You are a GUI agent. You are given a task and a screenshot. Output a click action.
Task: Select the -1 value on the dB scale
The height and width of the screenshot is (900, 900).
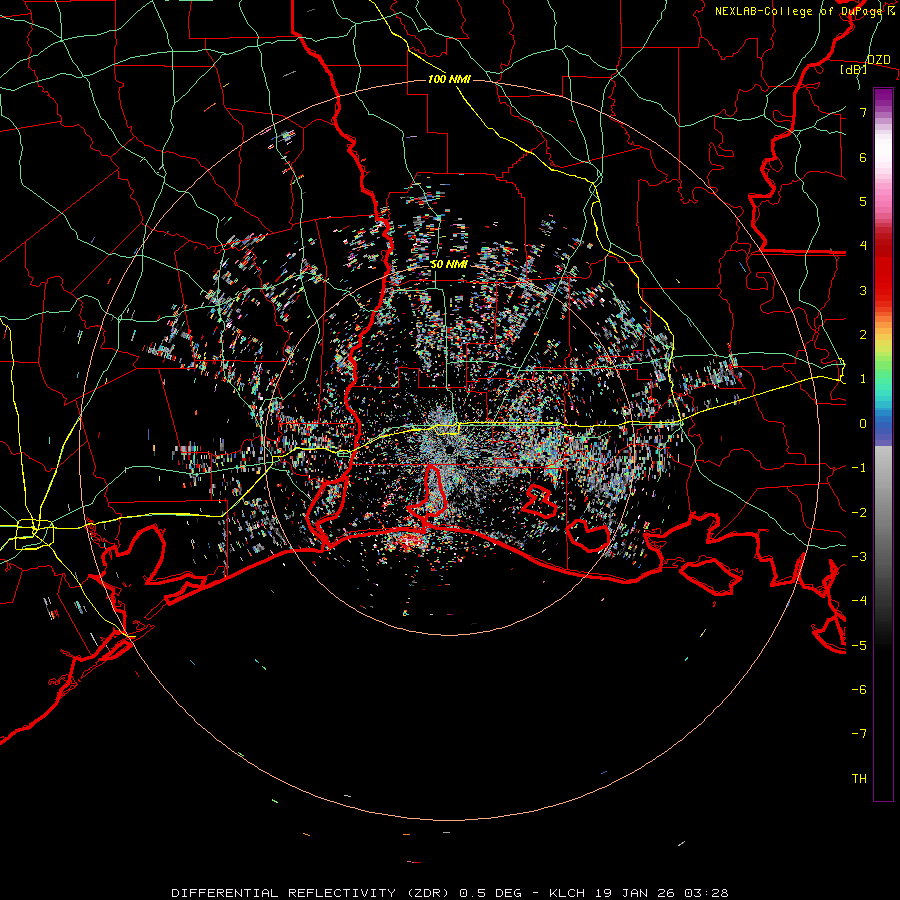tap(859, 468)
